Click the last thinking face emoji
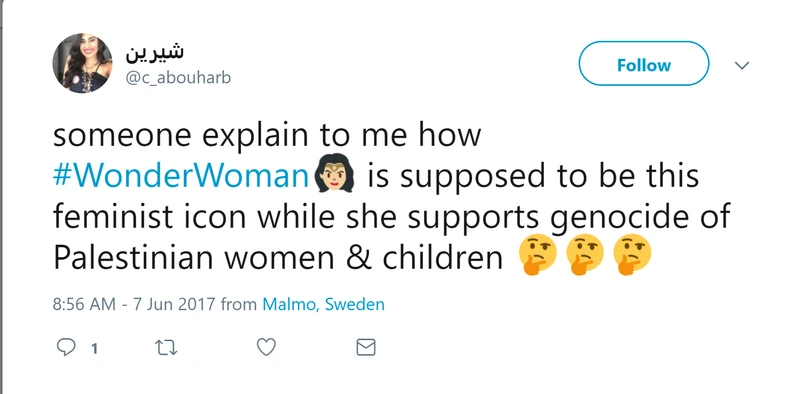Viewport: 800px width, 394px height. point(633,255)
